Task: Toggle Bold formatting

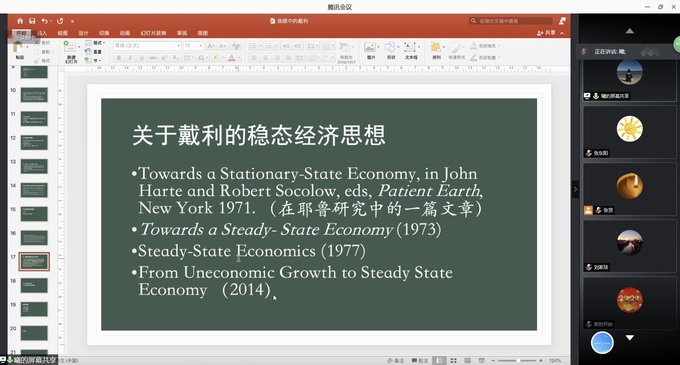Action: 119,58
